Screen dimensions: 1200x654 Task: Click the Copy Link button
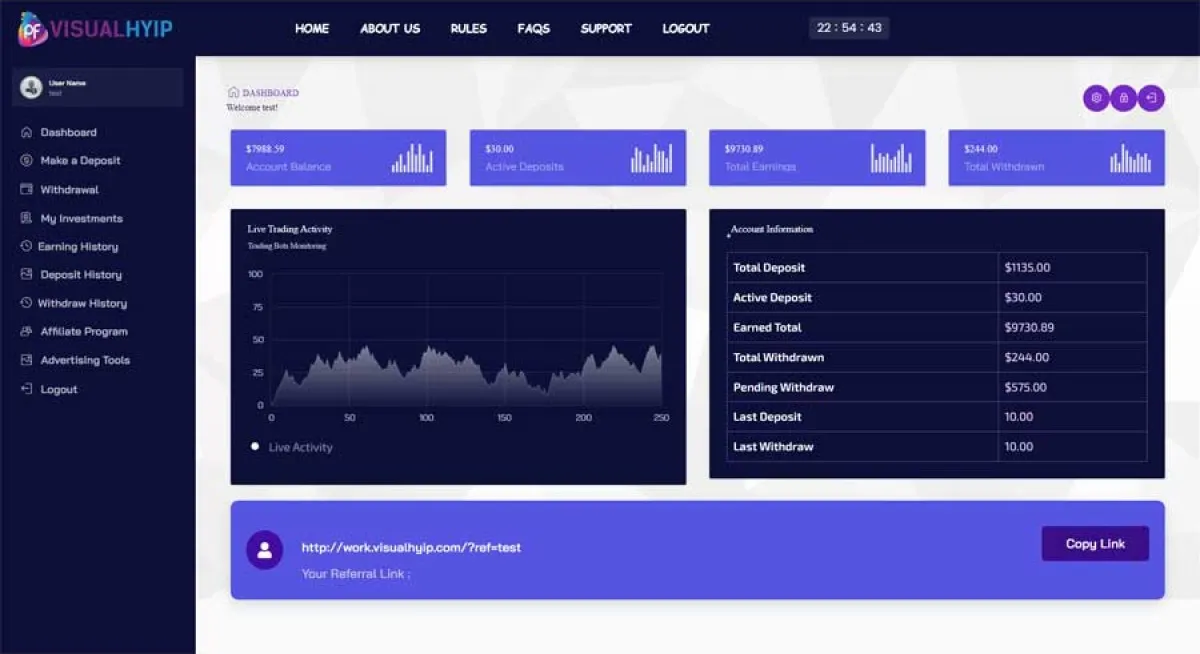click(1095, 544)
